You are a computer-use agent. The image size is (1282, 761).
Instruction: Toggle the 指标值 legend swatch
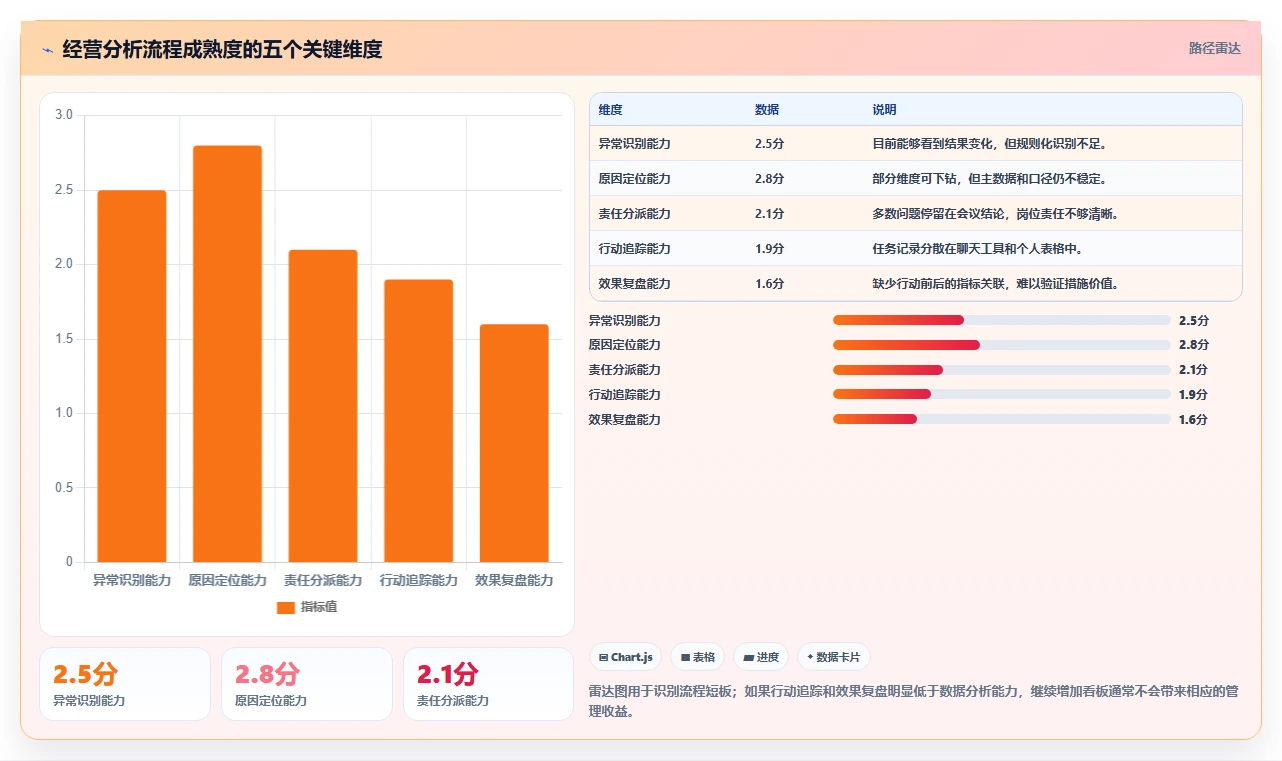(x=286, y=607)
